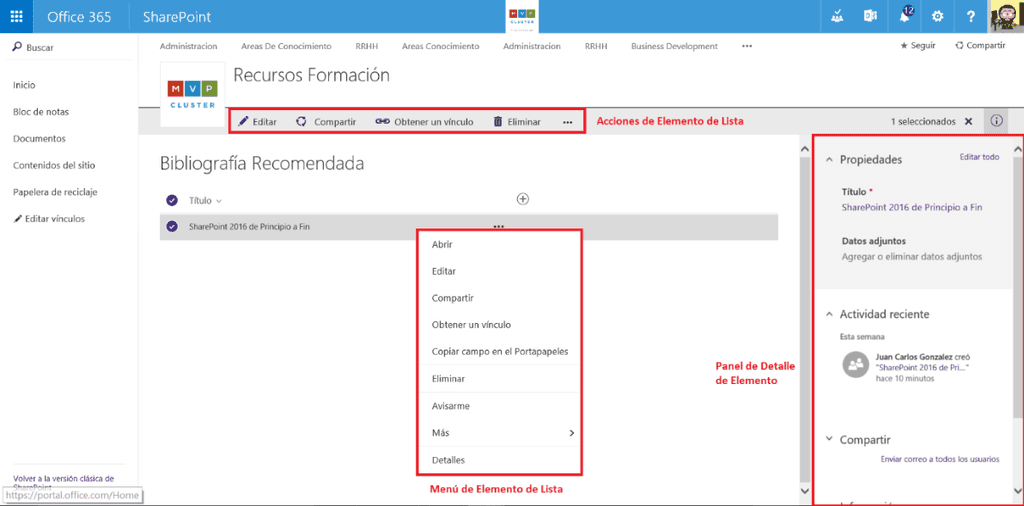Click Office 365 in the header
1024x506 pixels.
click(x=79, y=17)
